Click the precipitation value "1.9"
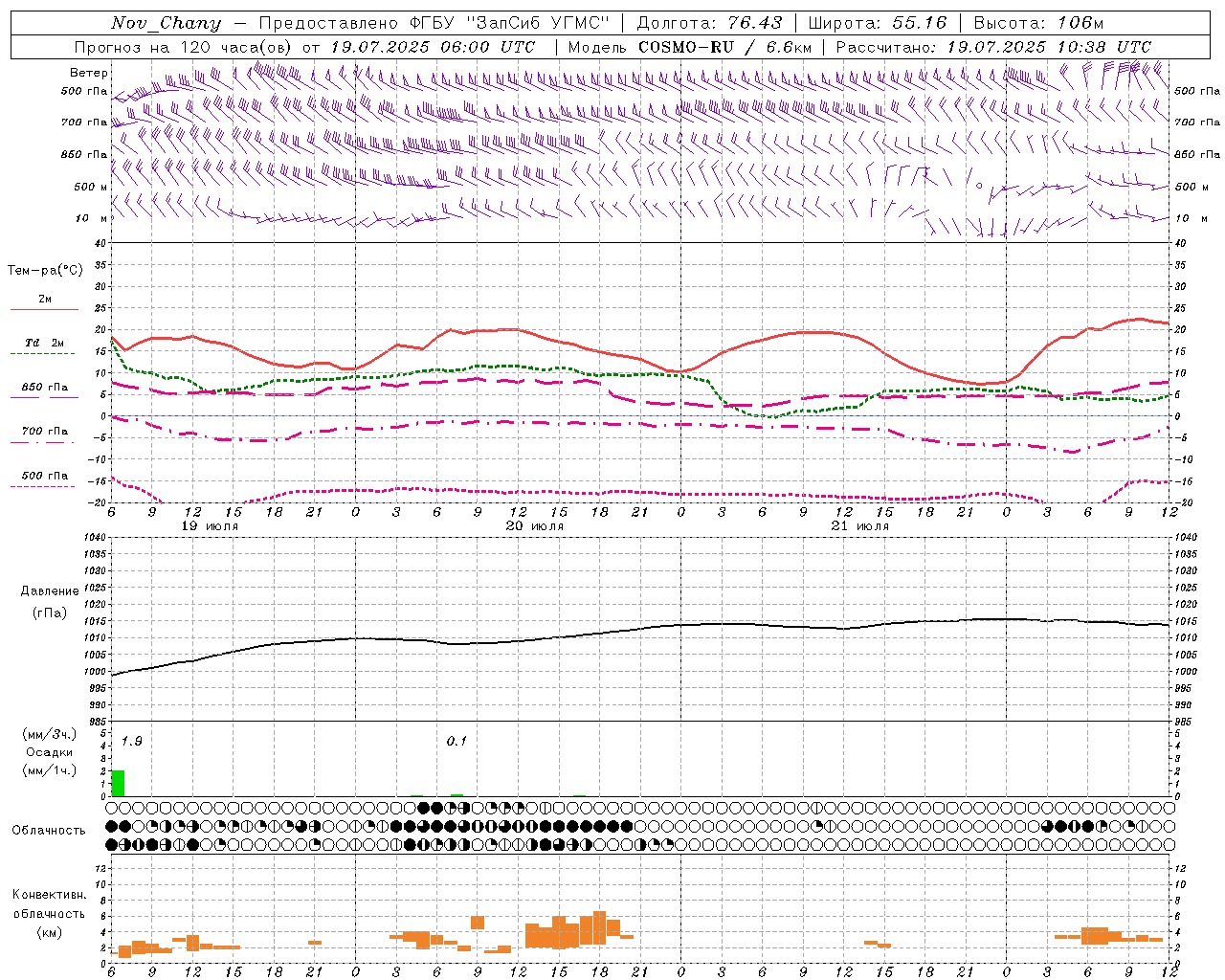Viewport: 1225px width, 980px height. [132, 742]
